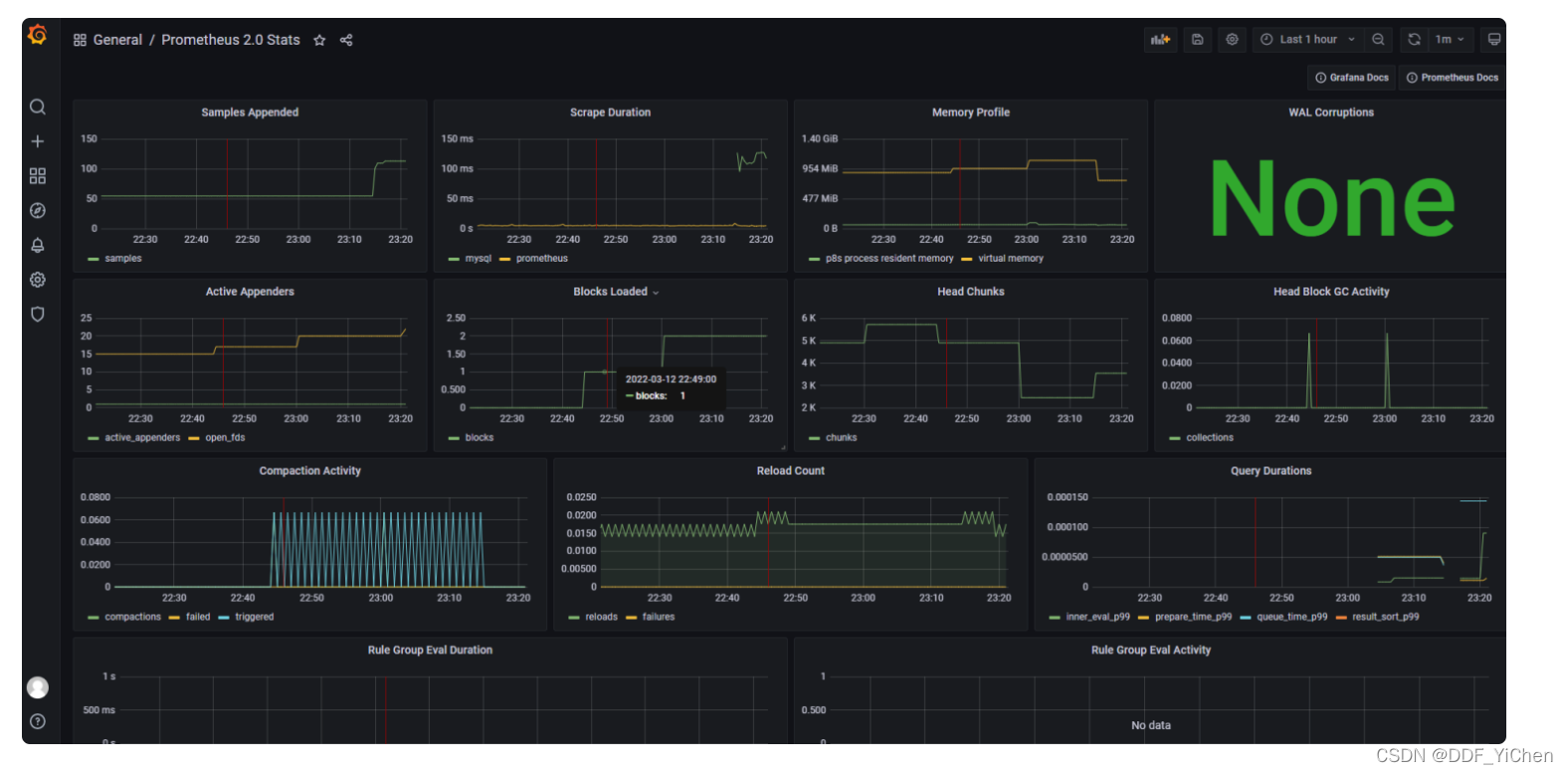Open the Prometheus Docs link

click(1452, 78)
